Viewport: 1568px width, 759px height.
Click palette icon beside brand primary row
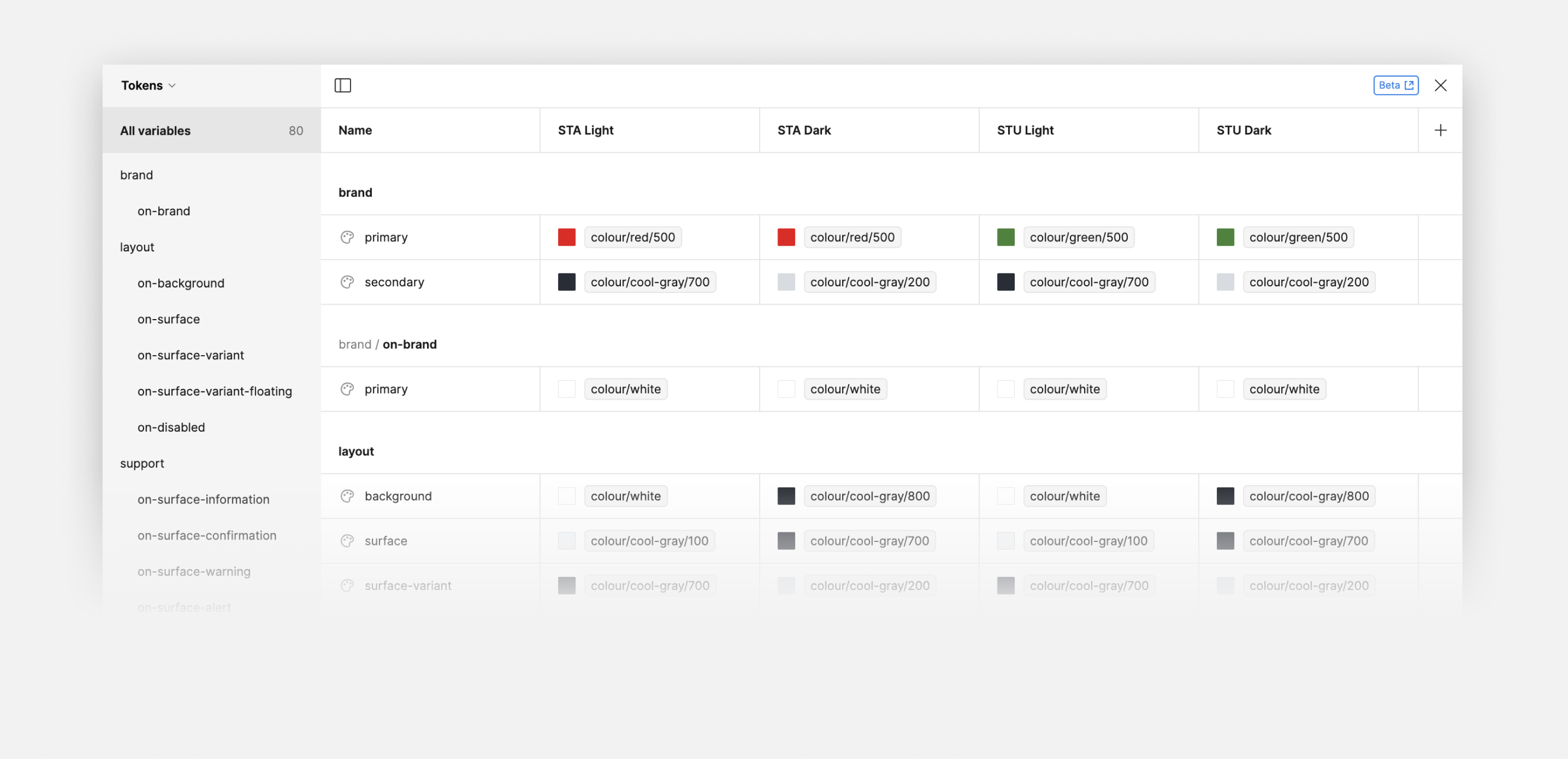347,237
